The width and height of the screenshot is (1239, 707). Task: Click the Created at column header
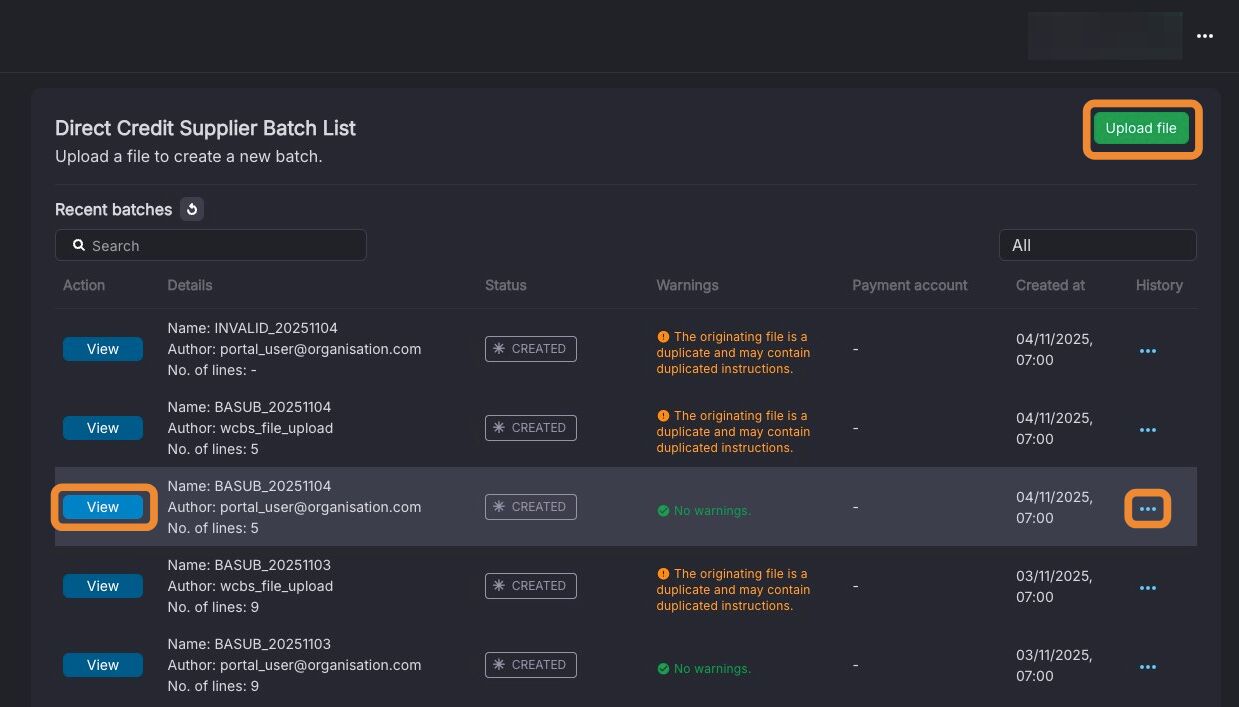[1050, 285]
